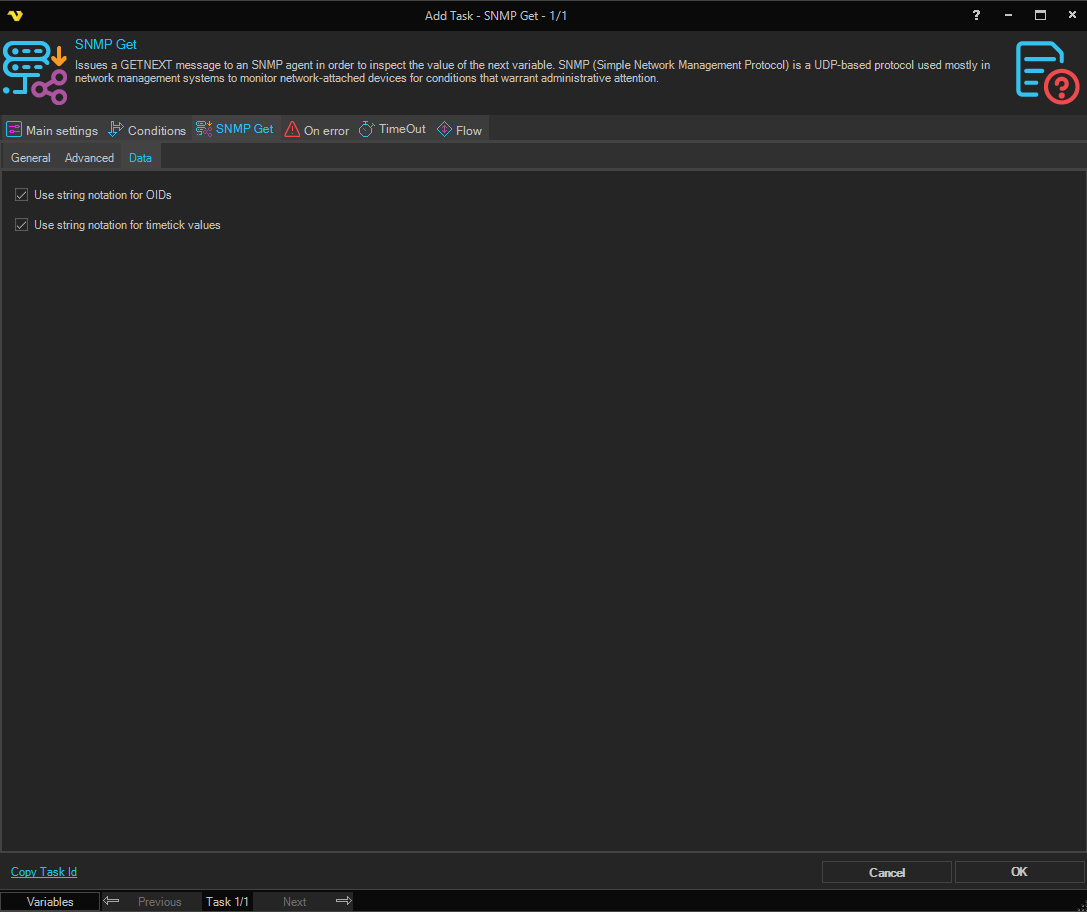Click the VisualCron logo in title bar

(x=15, y=15)
